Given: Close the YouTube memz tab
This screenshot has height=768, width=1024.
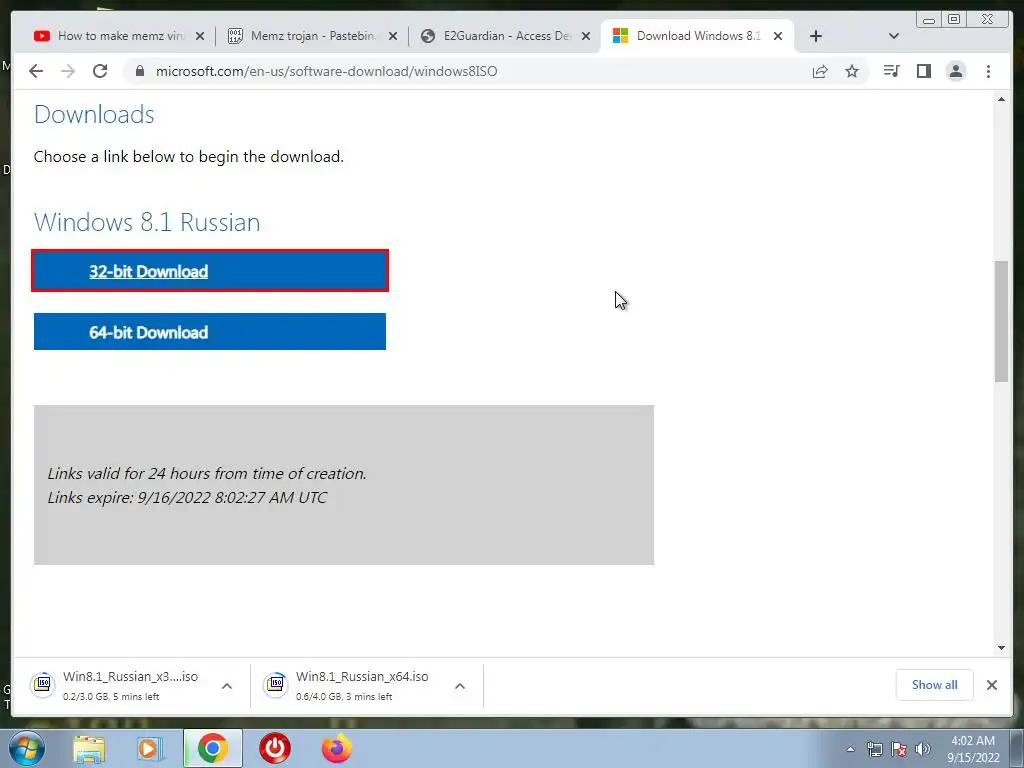Looking at the screenshot, I should pyautogui.click(x=200, y=36).
